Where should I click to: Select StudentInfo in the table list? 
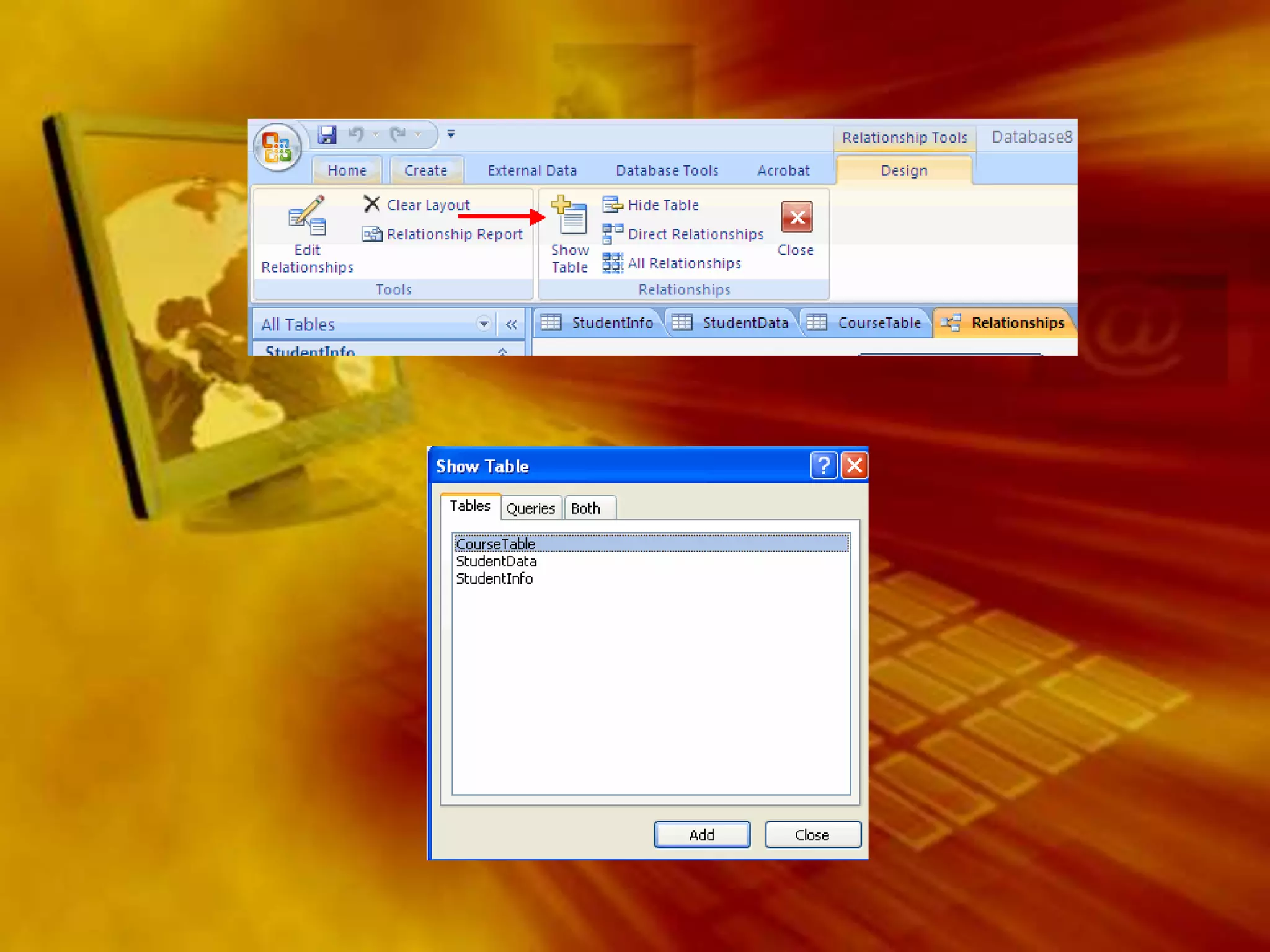pos(494,579)
